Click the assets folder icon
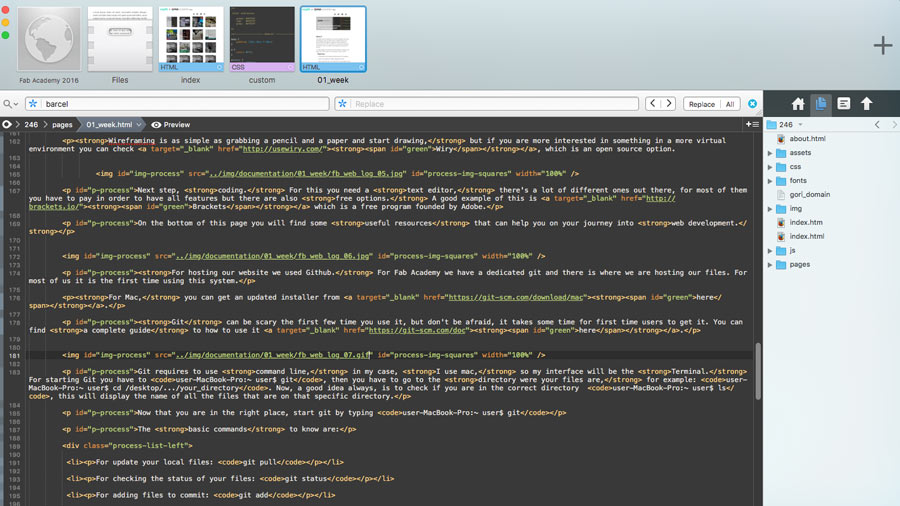This screenshot has width=900, height=506. (x=781, y=153)
